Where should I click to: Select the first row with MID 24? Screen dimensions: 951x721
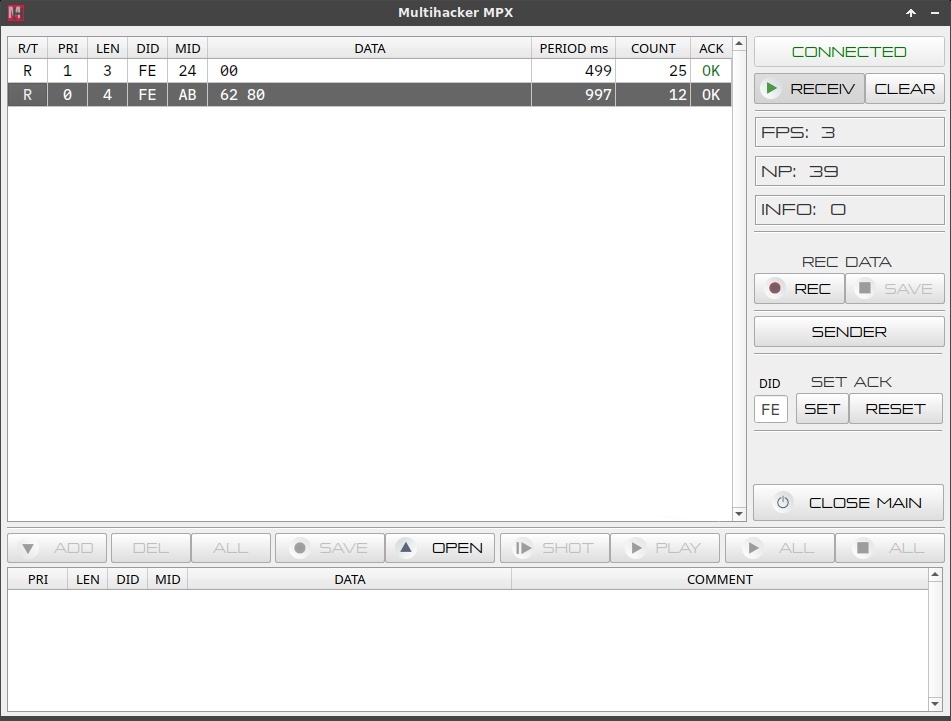click(369, 71)
